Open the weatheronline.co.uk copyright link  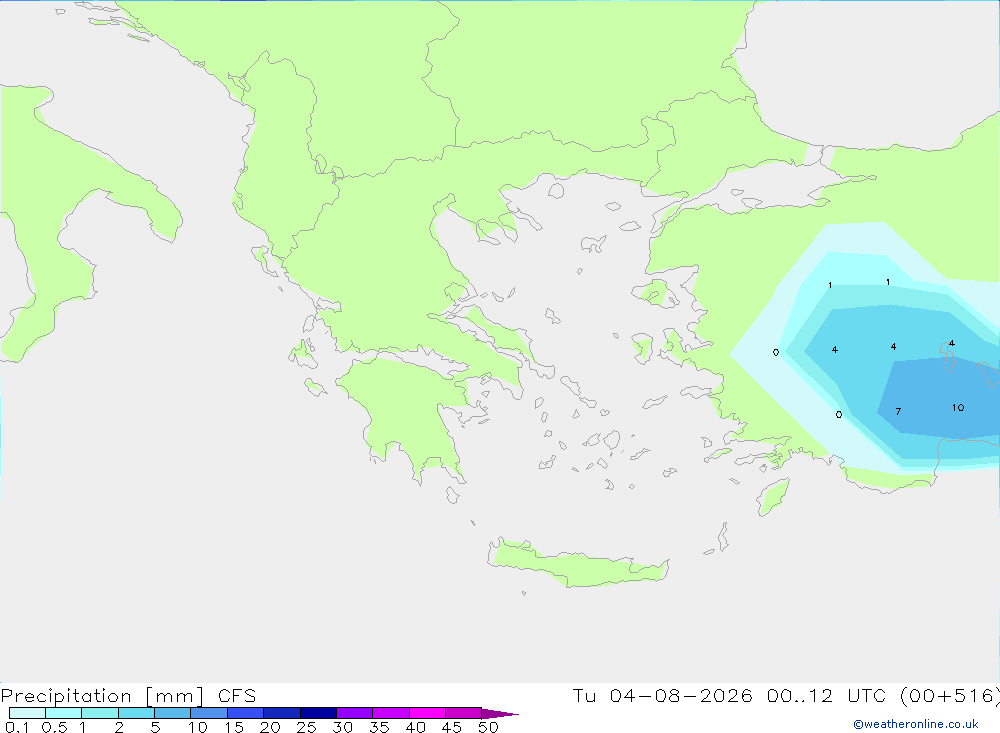(x=916, y=724)
